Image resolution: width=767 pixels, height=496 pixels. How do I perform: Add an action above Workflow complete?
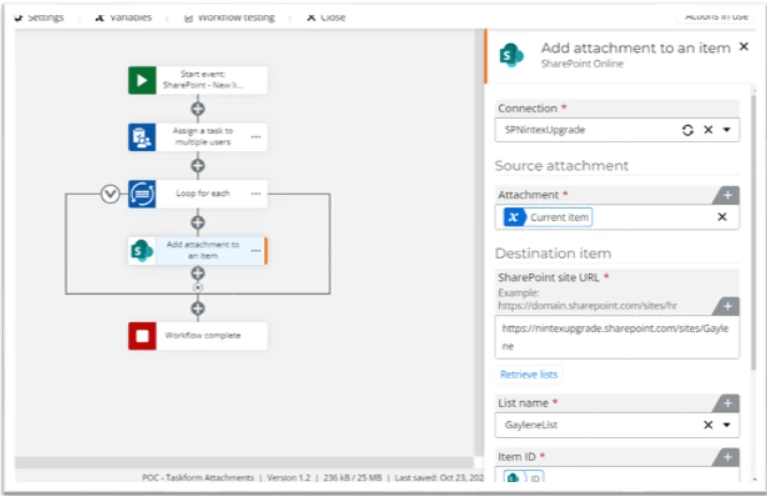[x=198, y=309]
